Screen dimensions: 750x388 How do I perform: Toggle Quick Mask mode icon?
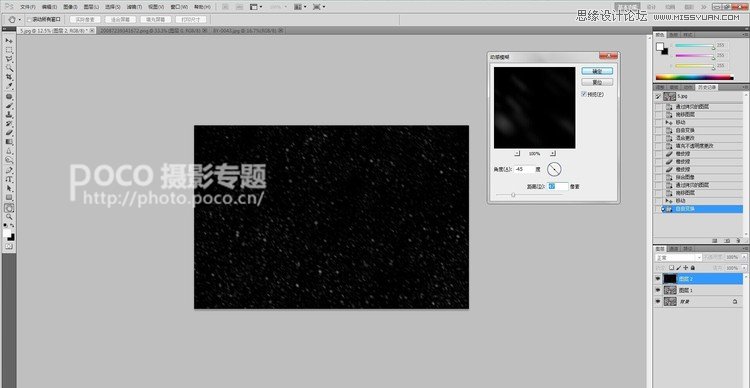(x=9, y=246)
